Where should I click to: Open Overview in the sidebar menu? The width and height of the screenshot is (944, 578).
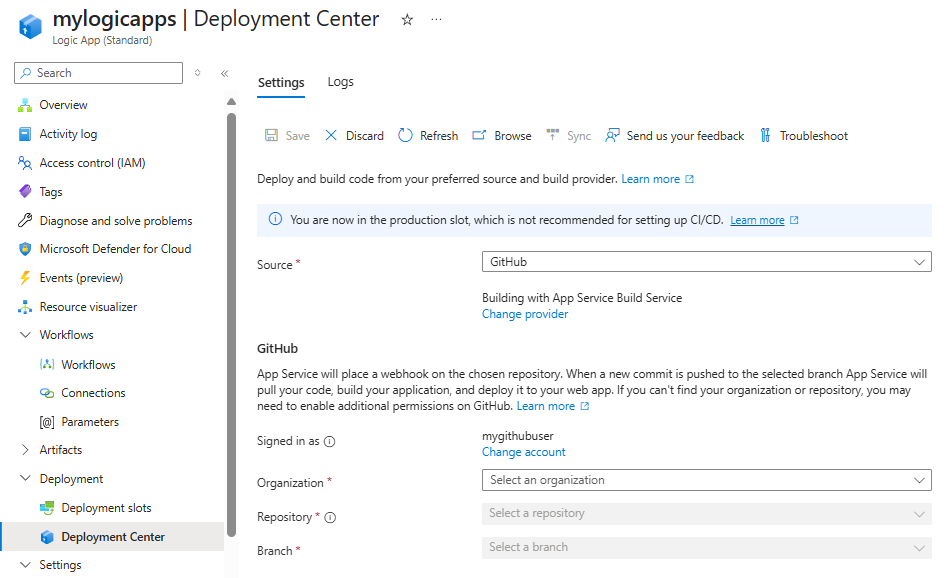(63, 105)
